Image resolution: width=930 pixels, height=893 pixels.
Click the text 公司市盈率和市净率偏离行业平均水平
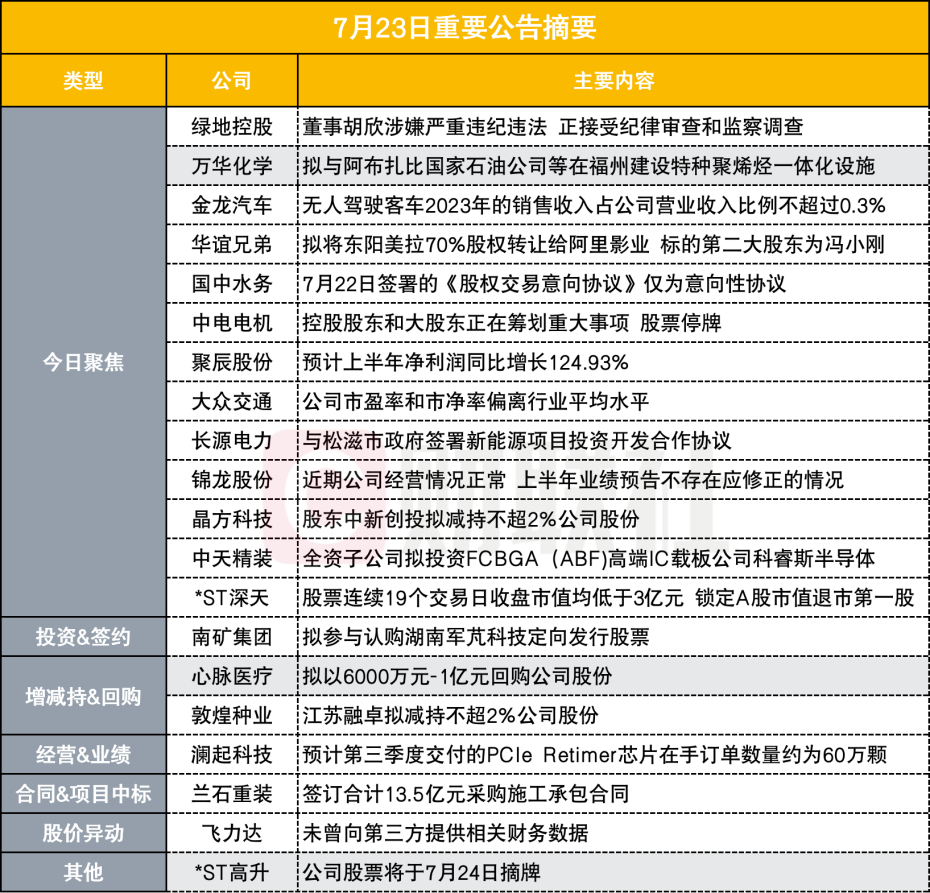click(476, 401)
